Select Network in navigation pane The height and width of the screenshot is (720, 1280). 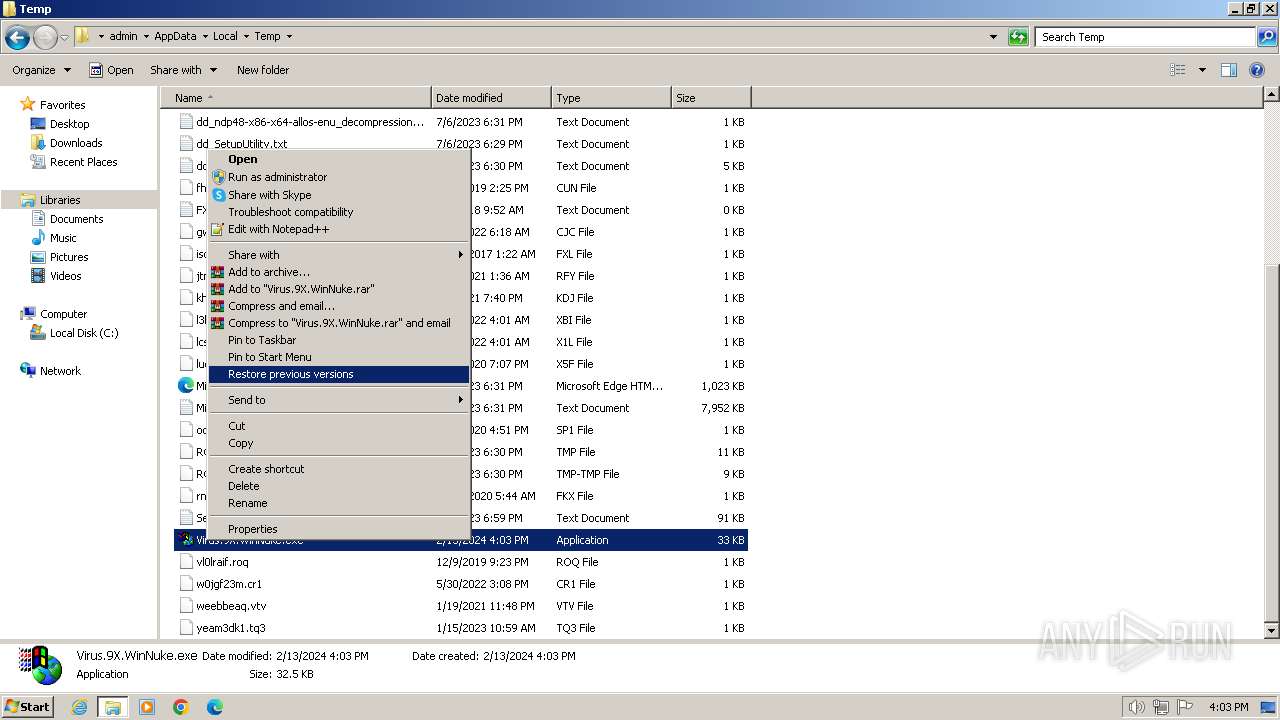pyautogui.click(x=60, y=371)
